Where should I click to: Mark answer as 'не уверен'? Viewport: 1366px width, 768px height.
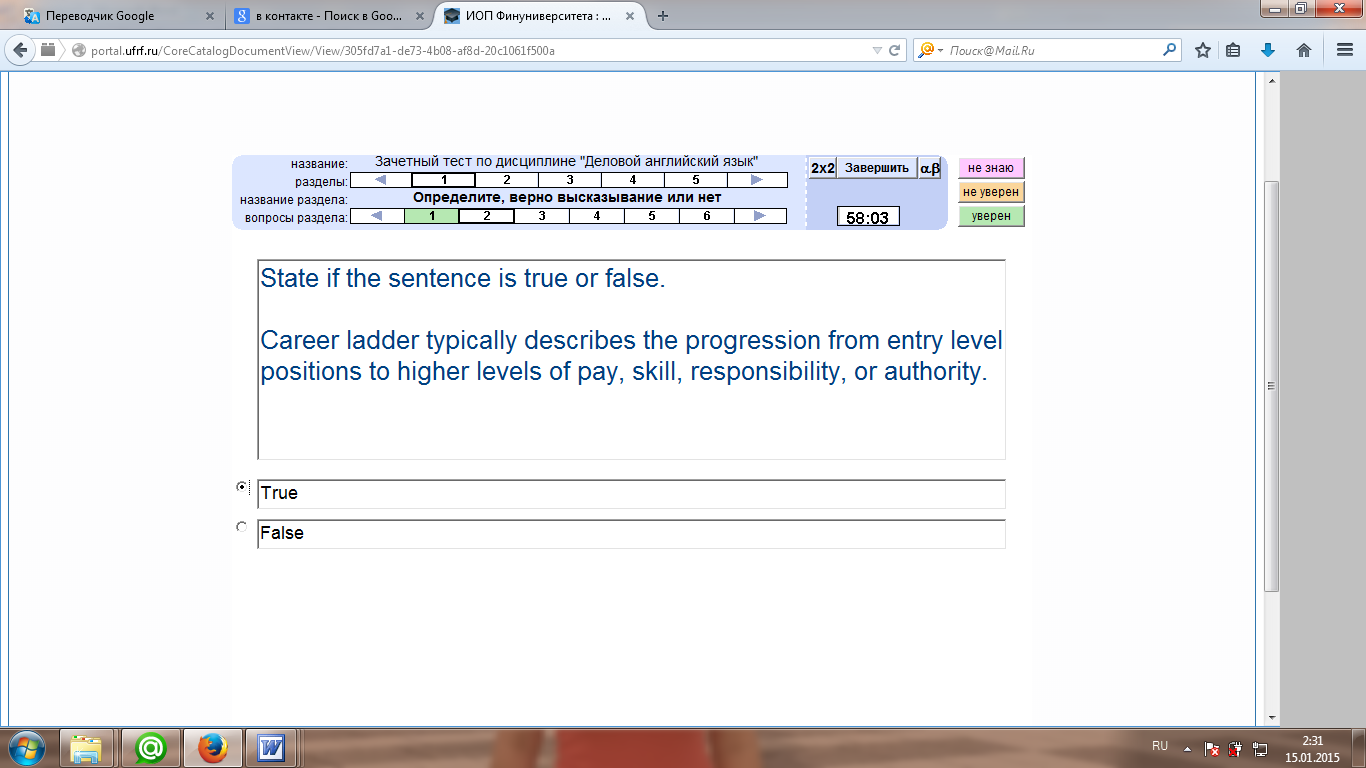991,192
